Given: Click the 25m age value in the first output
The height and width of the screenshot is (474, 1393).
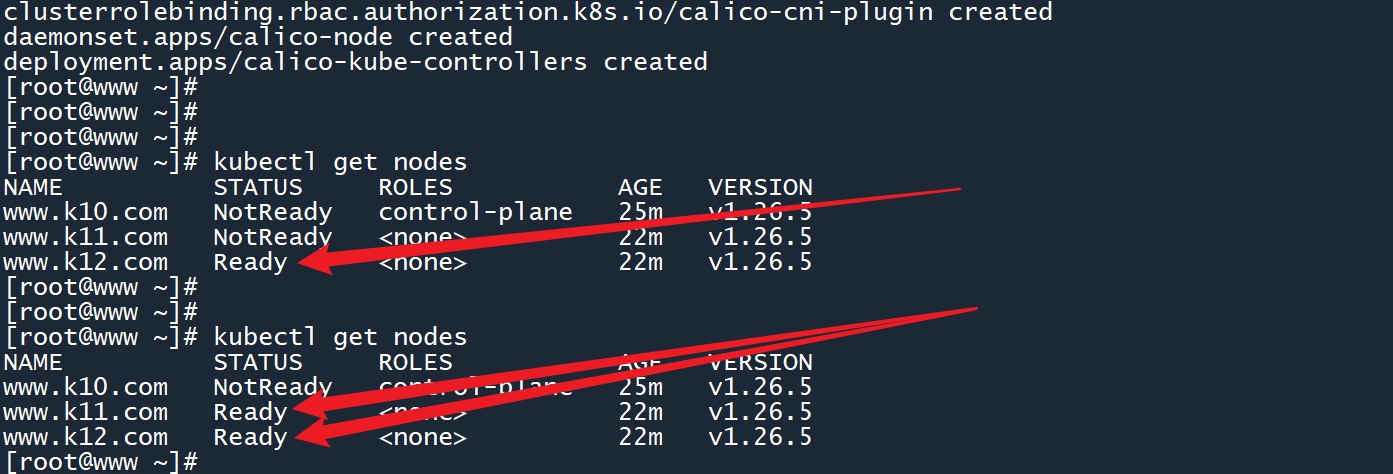Looking at the screenshot, I should [x=640, y=212].
